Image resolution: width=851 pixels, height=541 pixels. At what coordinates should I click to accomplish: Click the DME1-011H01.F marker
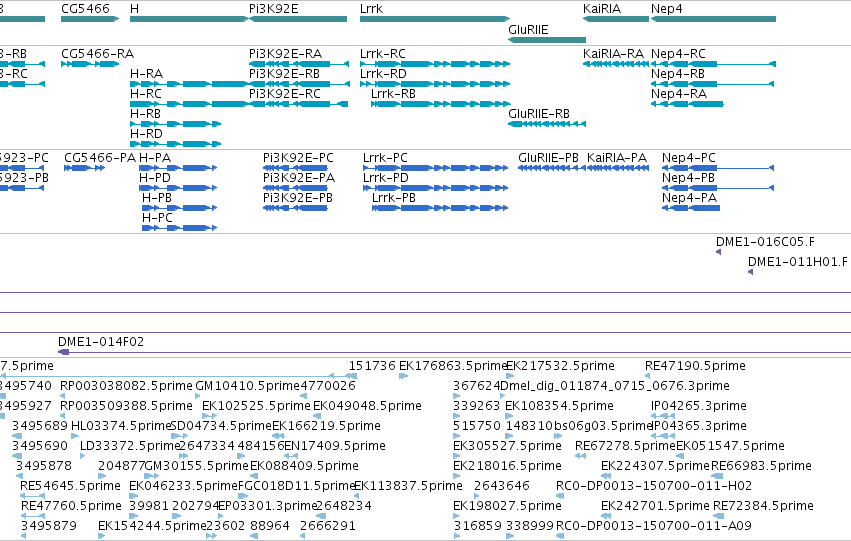[x=751, y=272]
